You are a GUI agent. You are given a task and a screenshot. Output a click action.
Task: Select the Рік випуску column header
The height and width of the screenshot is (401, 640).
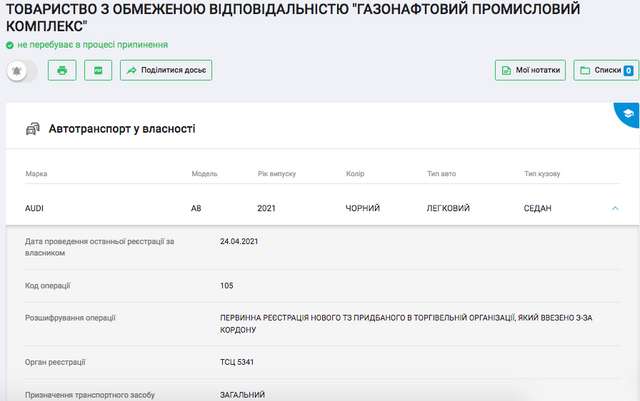tap(277, 174)
